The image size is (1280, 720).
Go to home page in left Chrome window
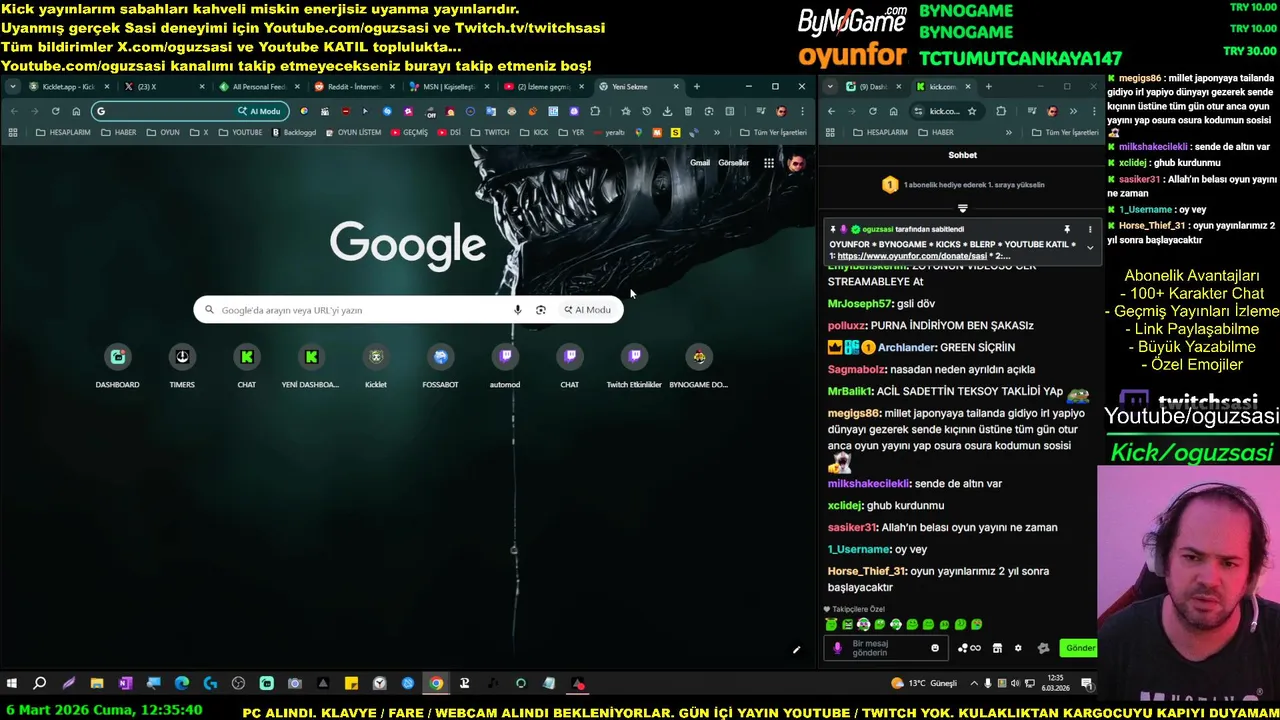coord(76,111)
